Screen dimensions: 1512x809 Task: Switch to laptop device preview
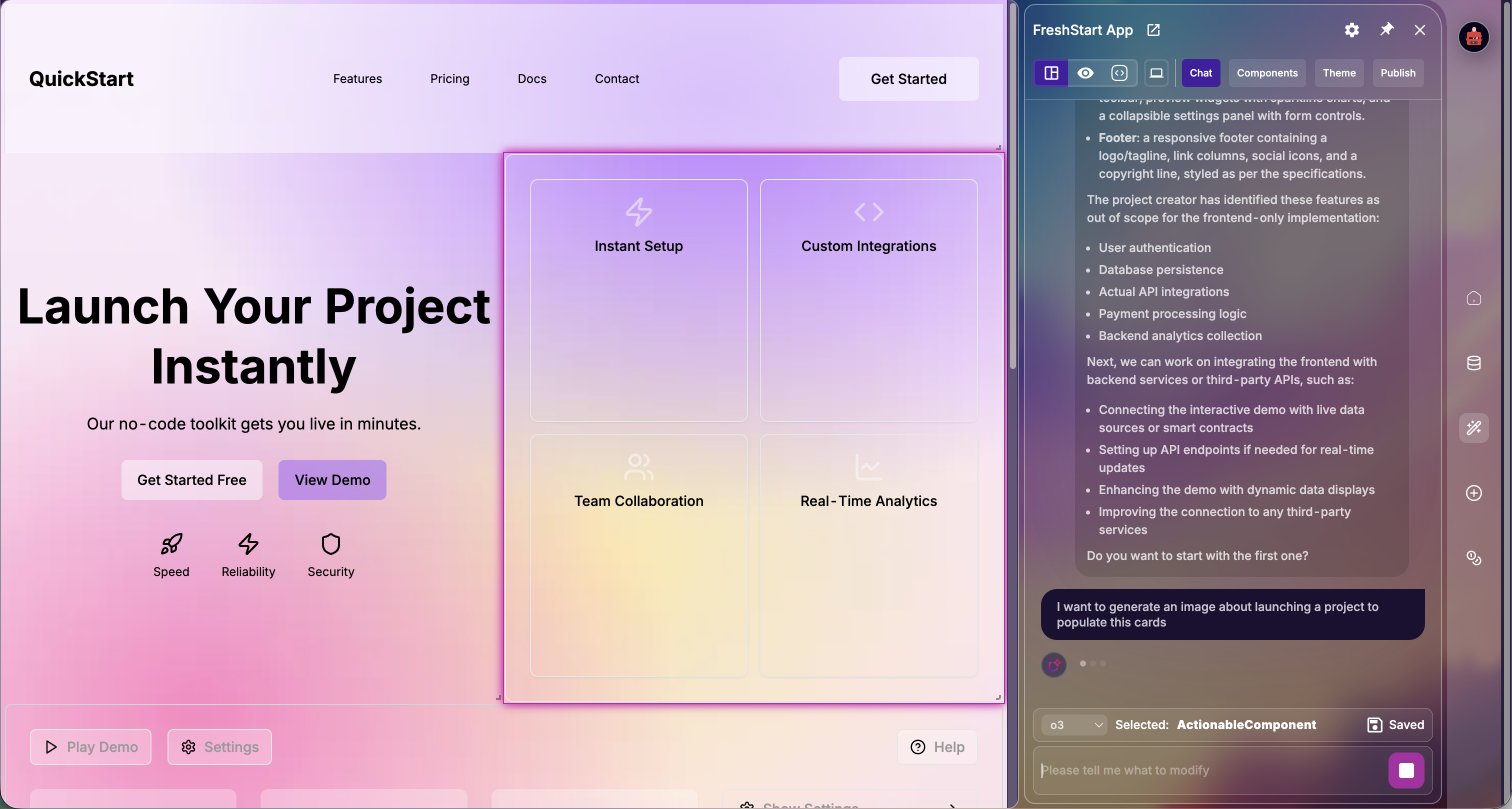[x=1155, y=73]
